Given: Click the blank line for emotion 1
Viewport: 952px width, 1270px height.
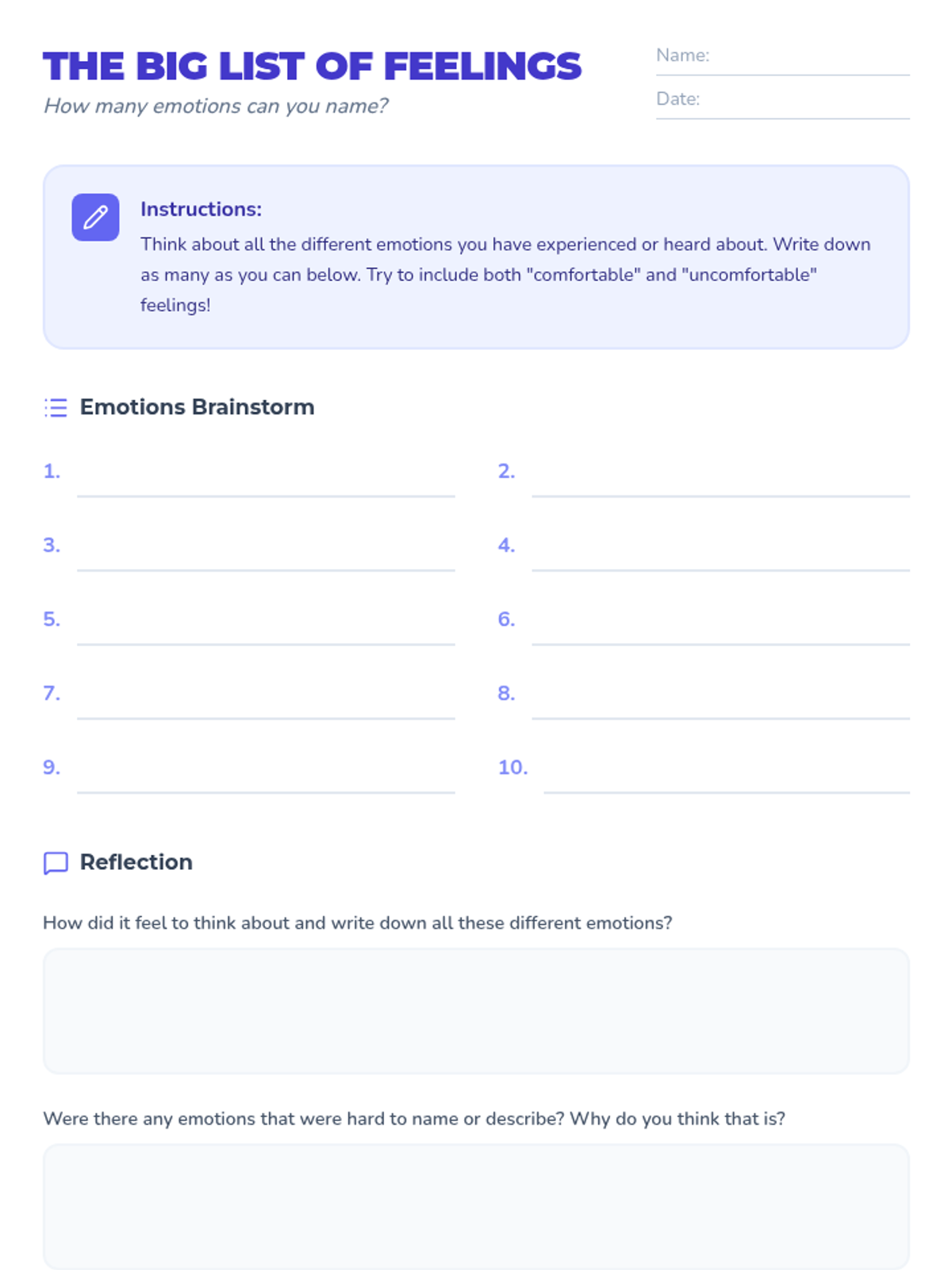Looking at the screenshot, I should (x=266, y=479).
